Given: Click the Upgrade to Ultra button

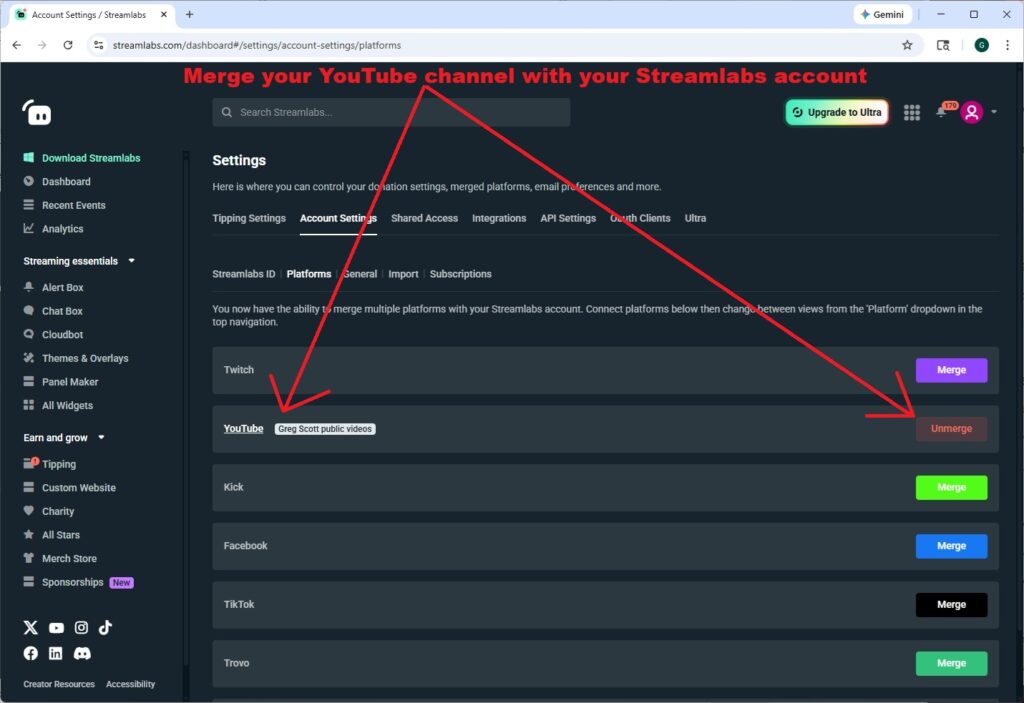Looking at the screenshot, I should coord(836,112).
